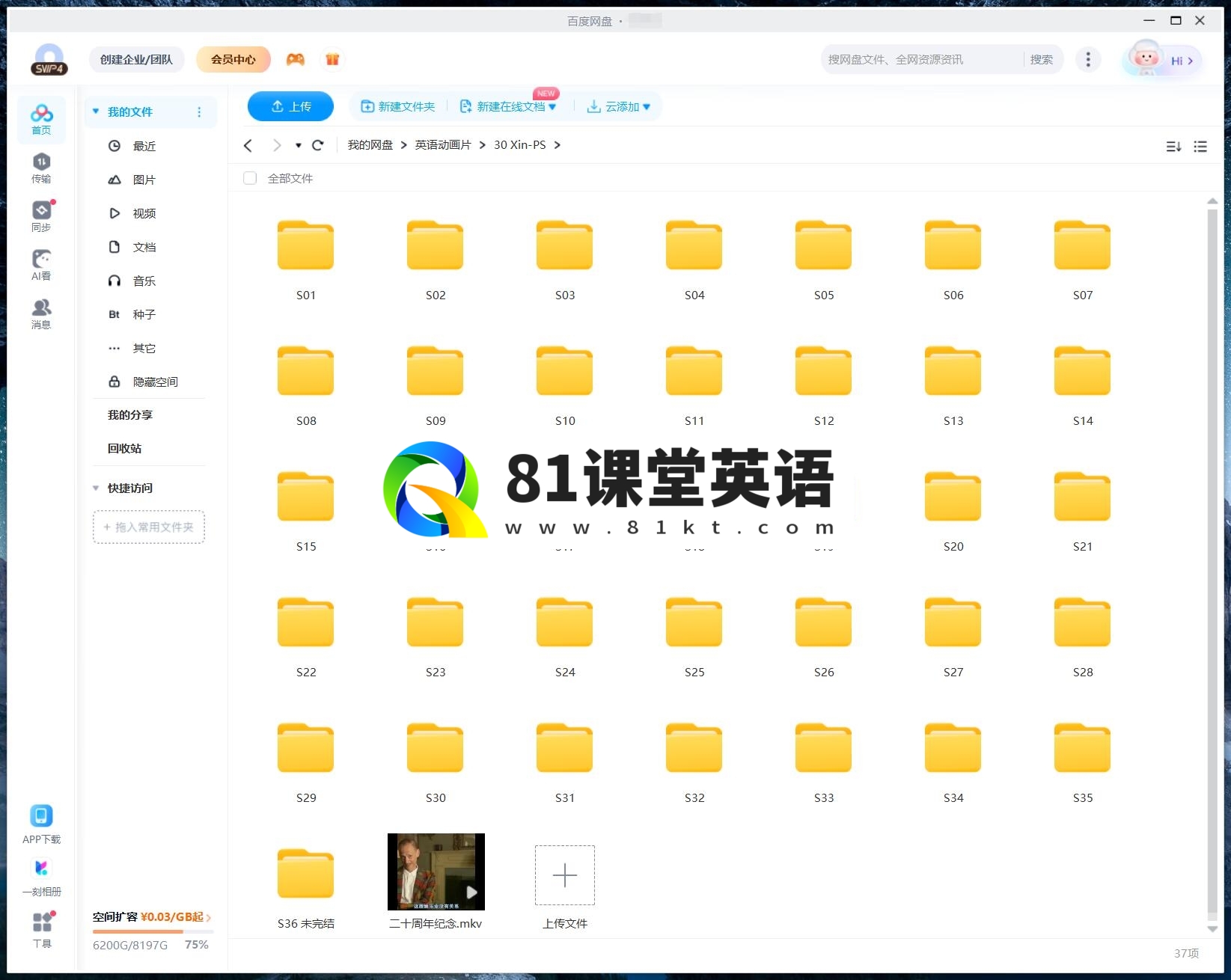Collapse the 快捷访问 section

96,488
